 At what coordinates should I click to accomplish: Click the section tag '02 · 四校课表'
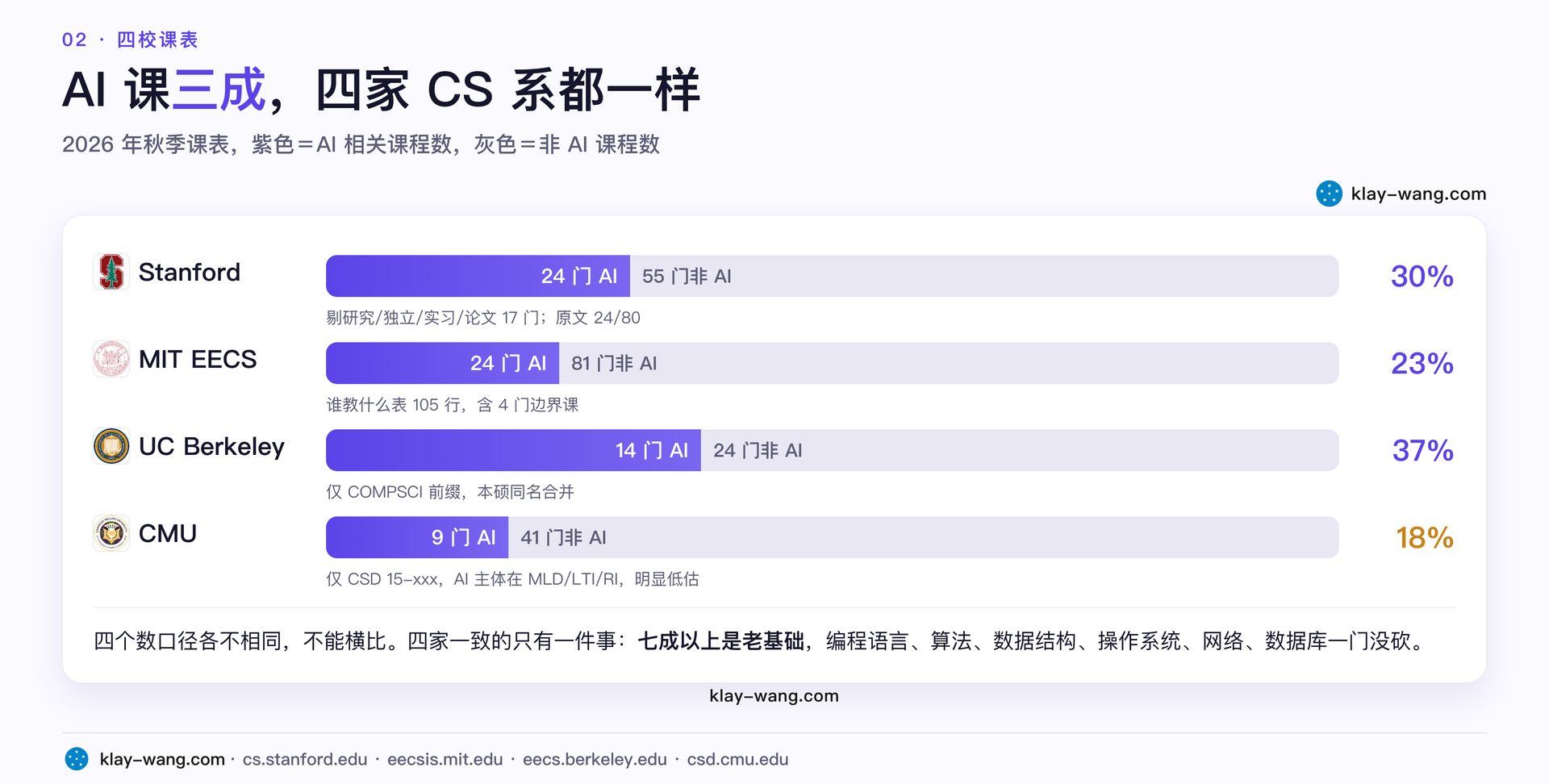pyautogui.click(x=130, y=40)
